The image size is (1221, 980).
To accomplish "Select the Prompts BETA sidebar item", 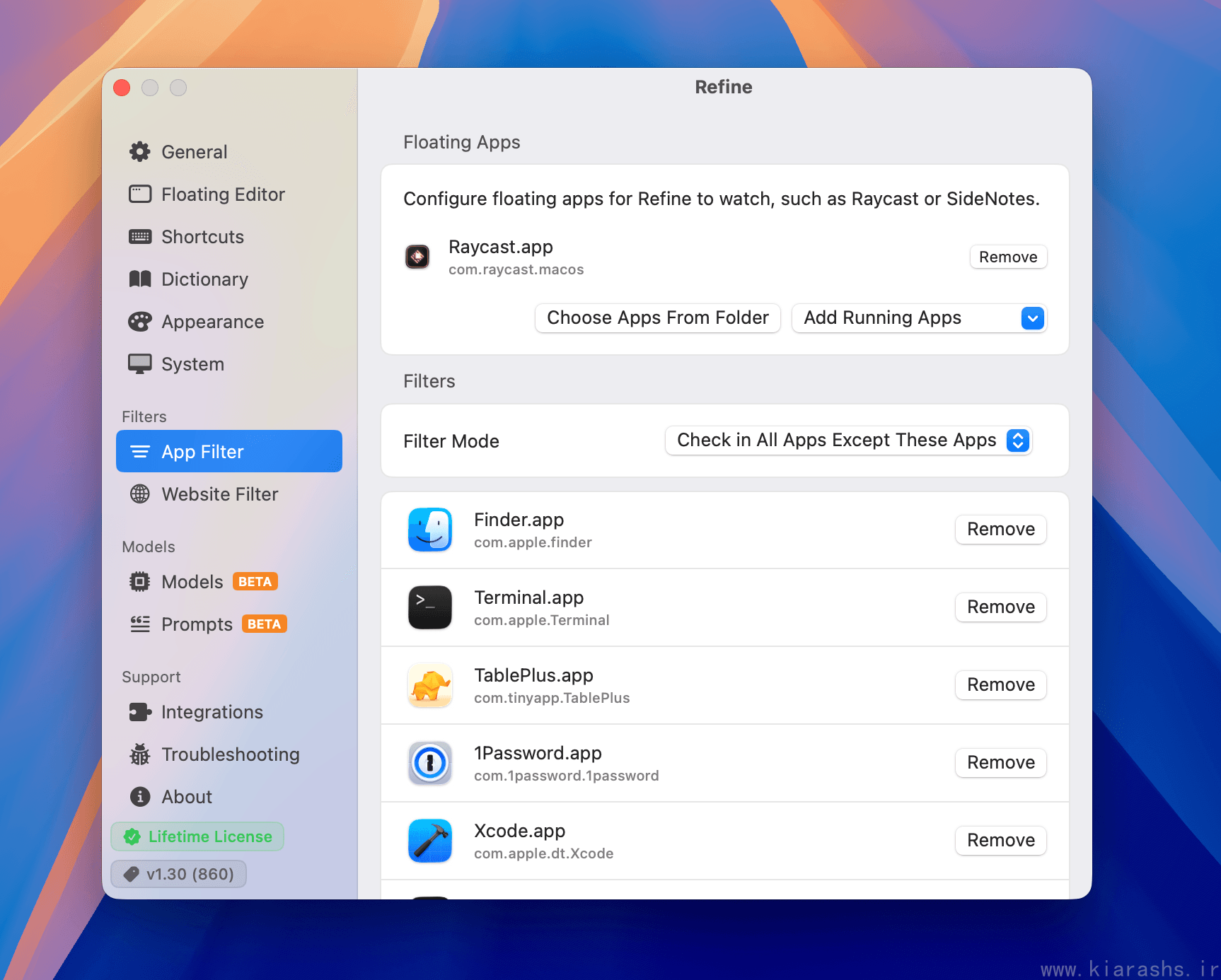I will coord(229,624).
